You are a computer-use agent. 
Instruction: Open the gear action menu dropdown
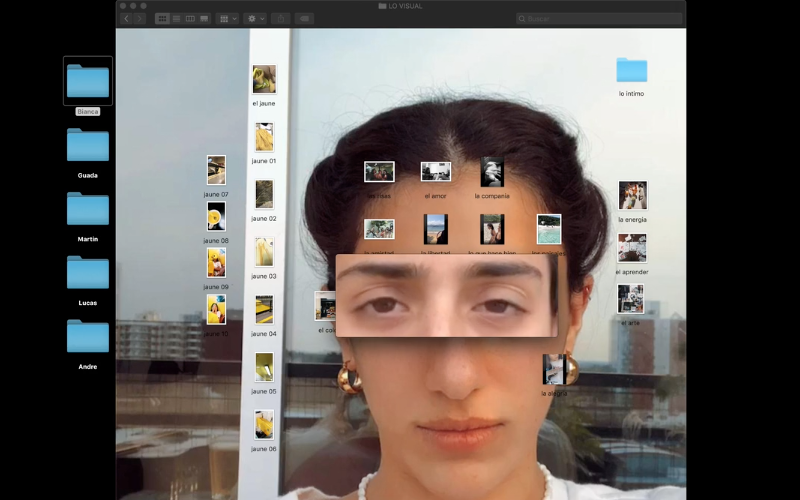255,18
